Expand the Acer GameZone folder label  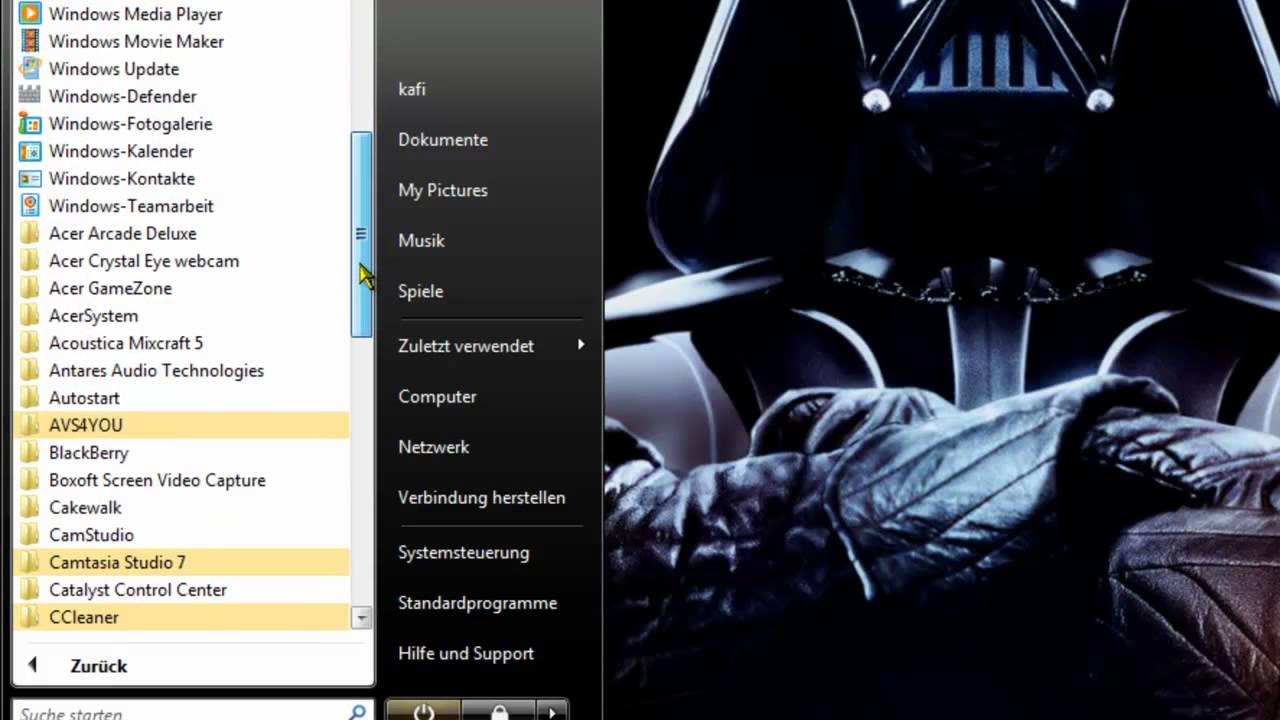(x=110, y=288)
